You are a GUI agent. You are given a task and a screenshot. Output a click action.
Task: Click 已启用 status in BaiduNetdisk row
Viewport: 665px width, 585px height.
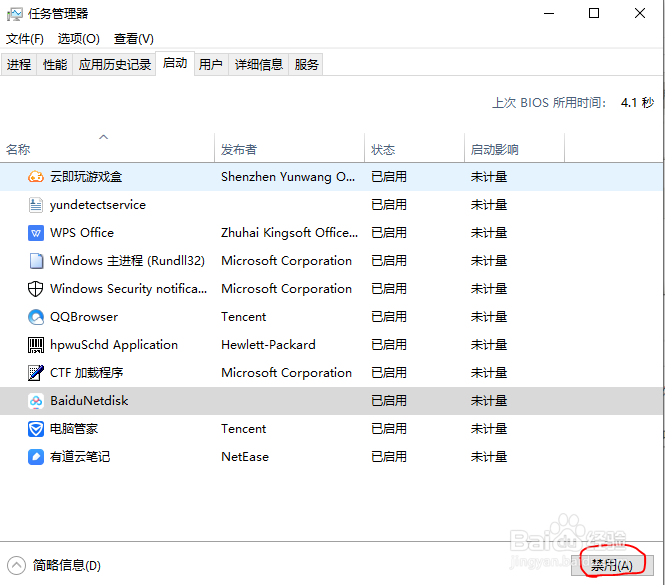389,401
